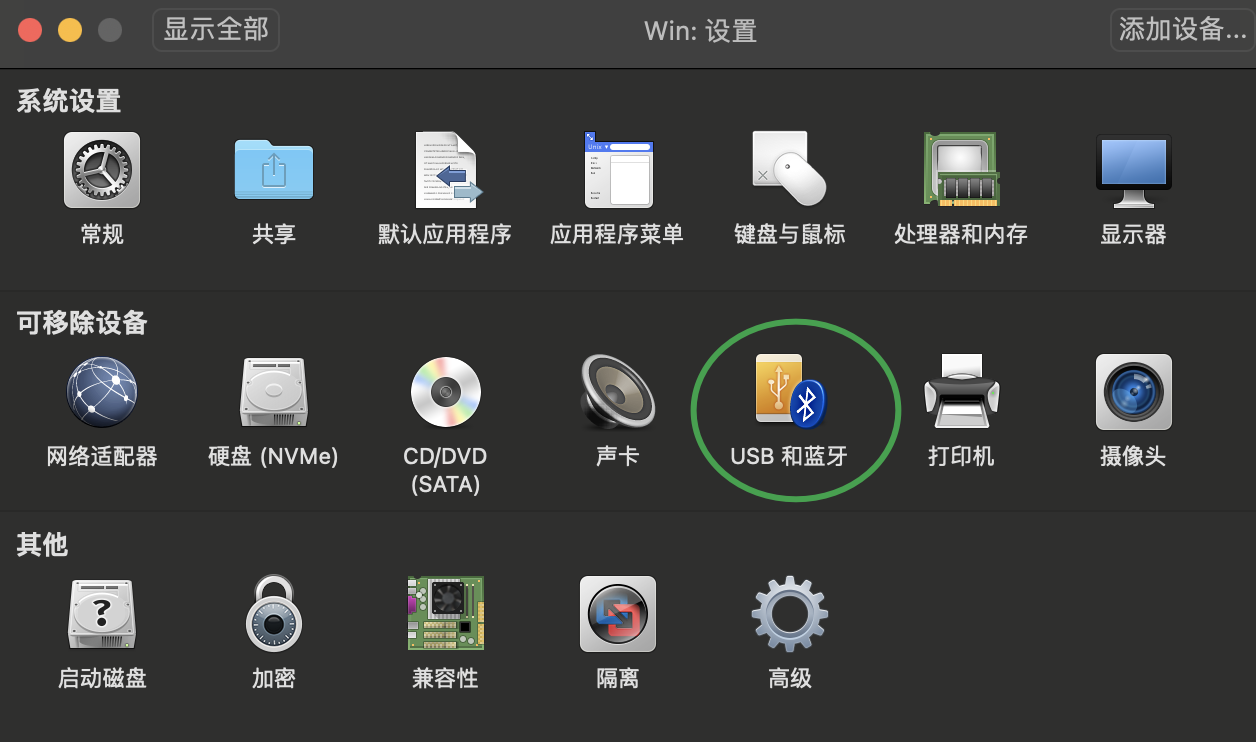Open the 加密 encryption padlock icon

[274, 614]
